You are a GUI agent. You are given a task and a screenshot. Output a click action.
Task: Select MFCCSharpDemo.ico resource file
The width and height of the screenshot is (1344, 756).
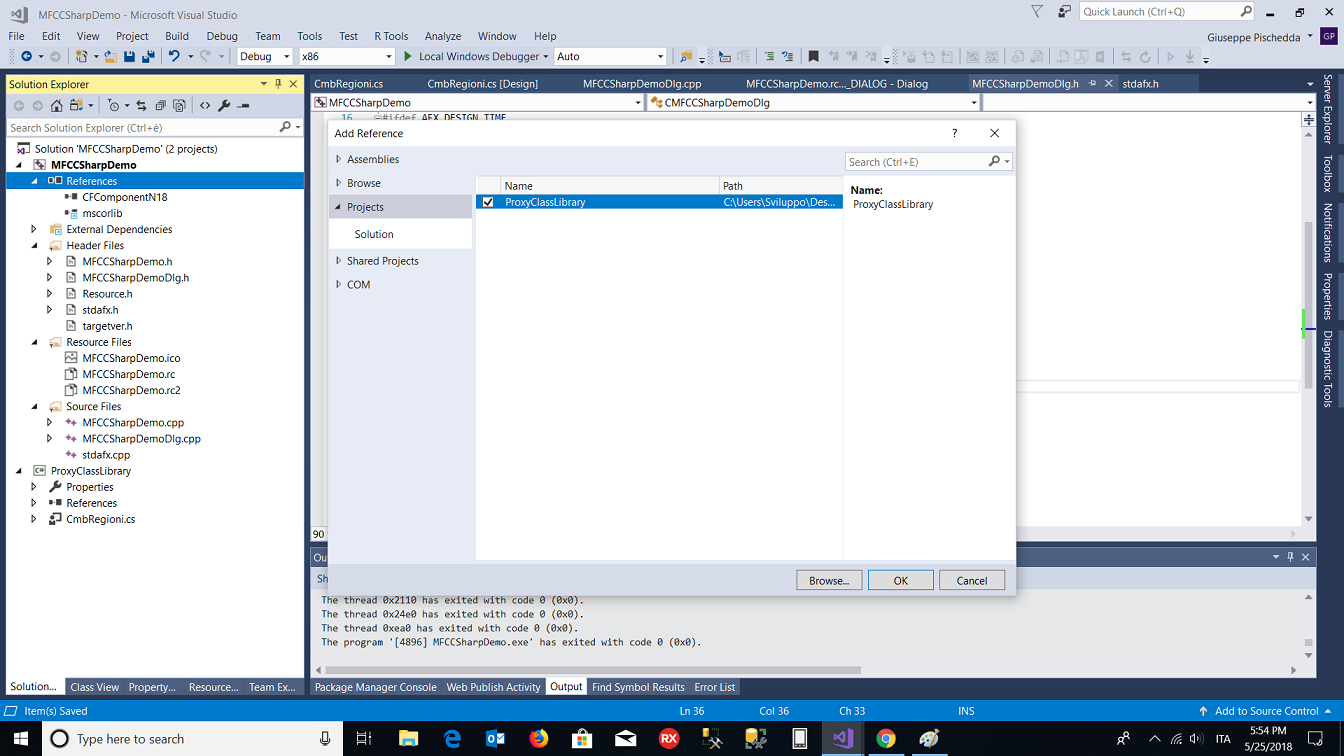click(131, 358)
